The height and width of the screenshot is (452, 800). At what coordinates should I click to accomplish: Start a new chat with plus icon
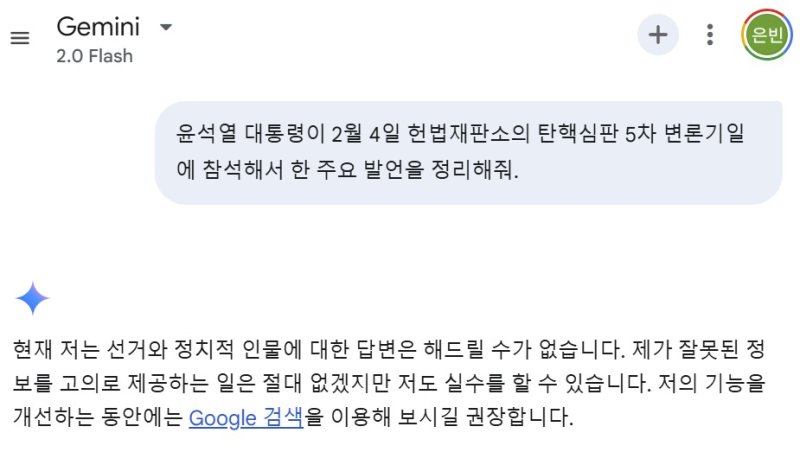tap(658, 35)
